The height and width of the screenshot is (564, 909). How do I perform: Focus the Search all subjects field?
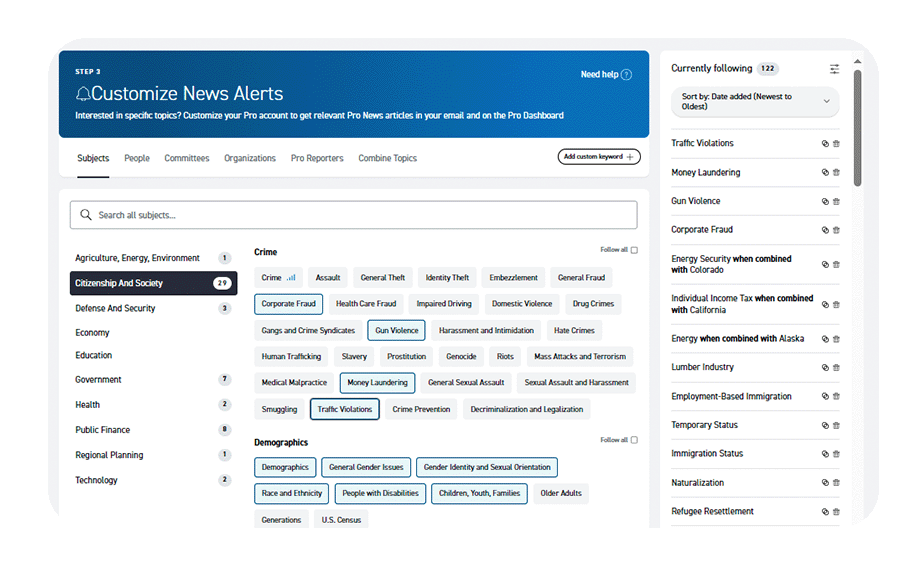(354, 215)
